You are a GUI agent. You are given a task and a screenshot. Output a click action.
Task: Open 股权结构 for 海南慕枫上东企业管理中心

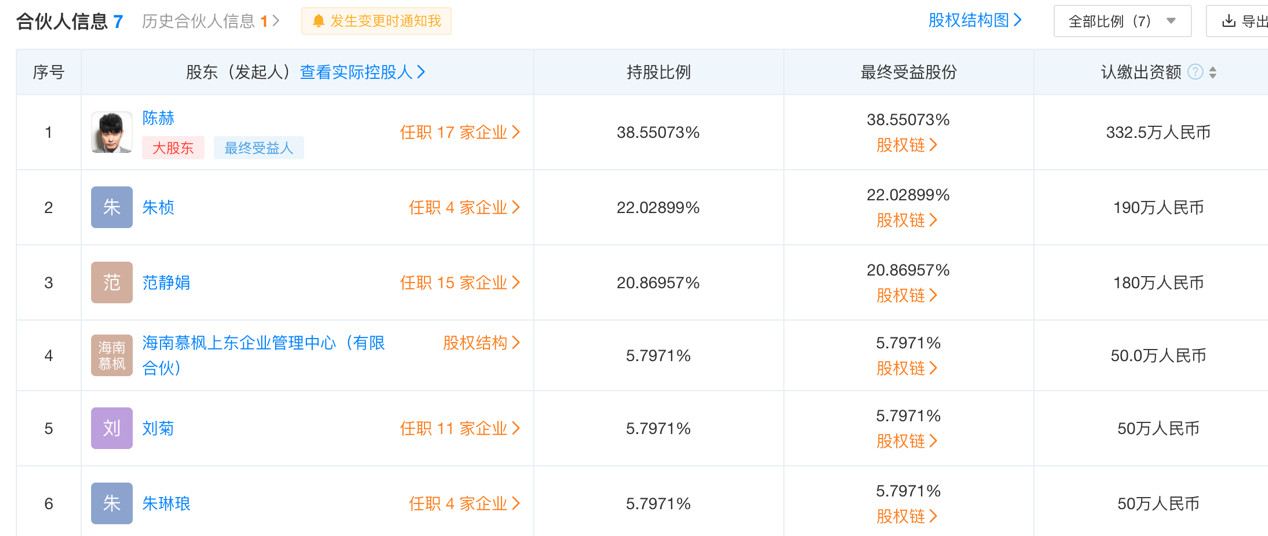[482, 343]
